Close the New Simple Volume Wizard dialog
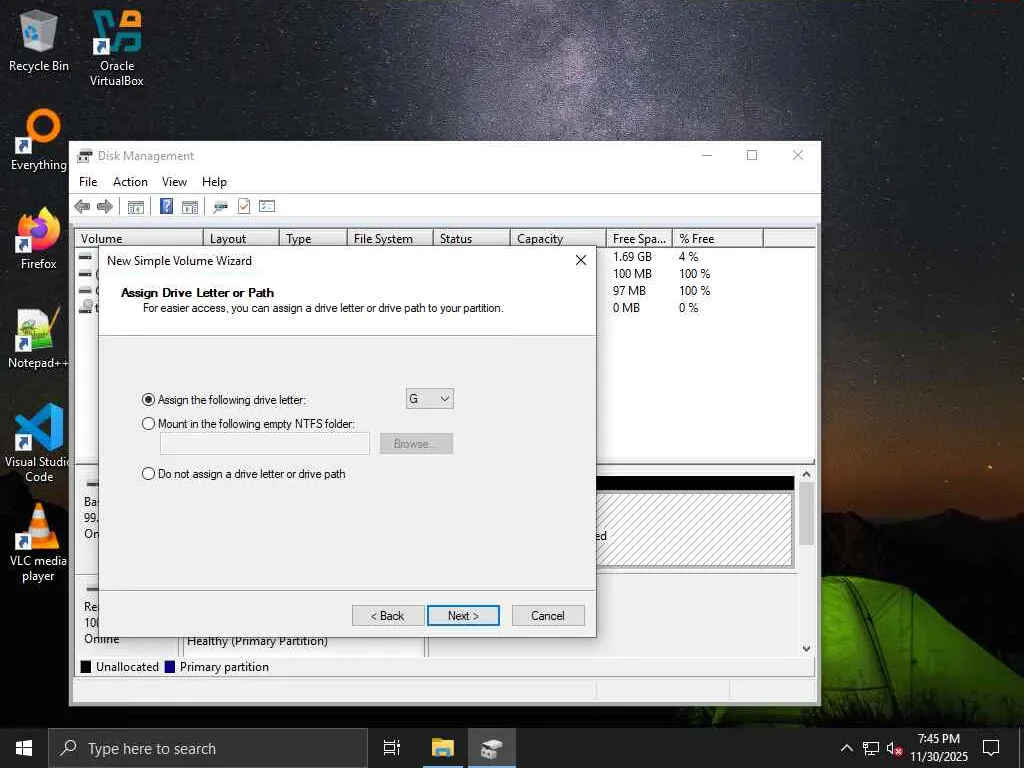1024x768 pixels. point(581,261)
